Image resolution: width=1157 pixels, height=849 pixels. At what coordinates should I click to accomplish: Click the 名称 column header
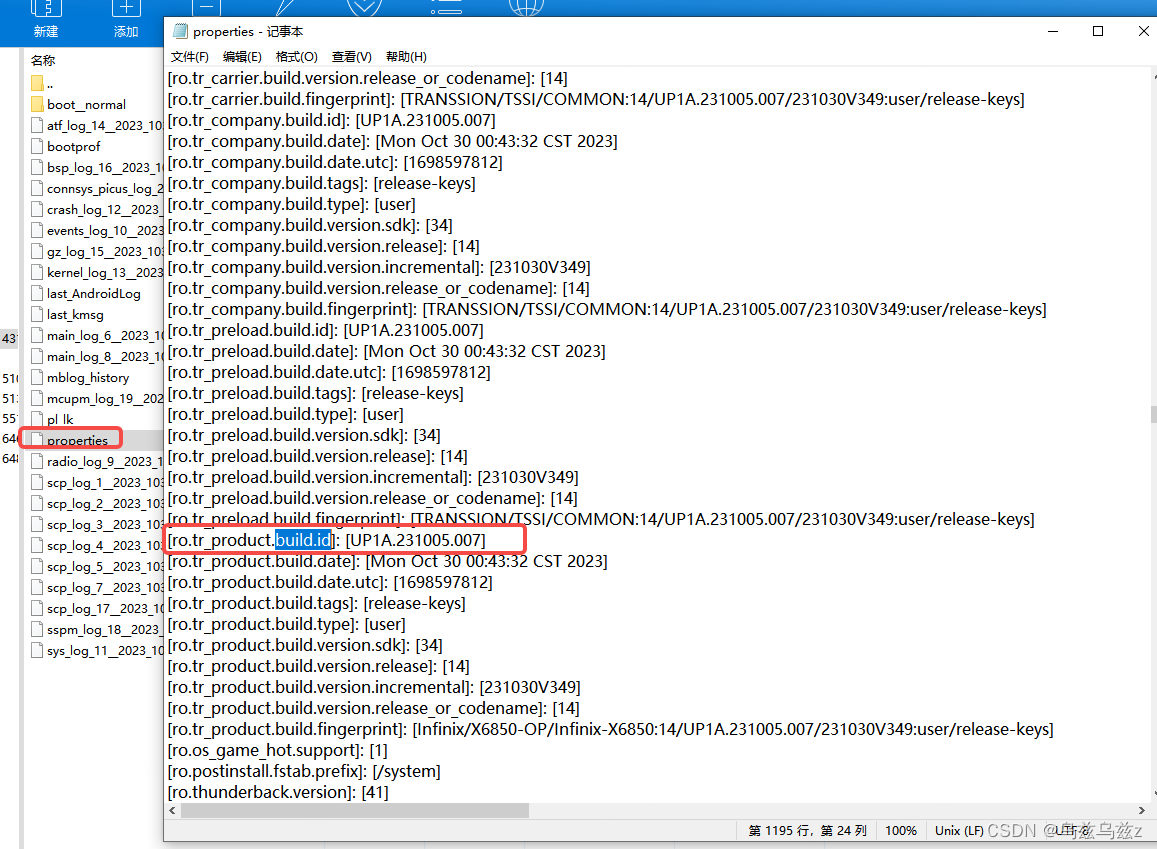(43, 60)
